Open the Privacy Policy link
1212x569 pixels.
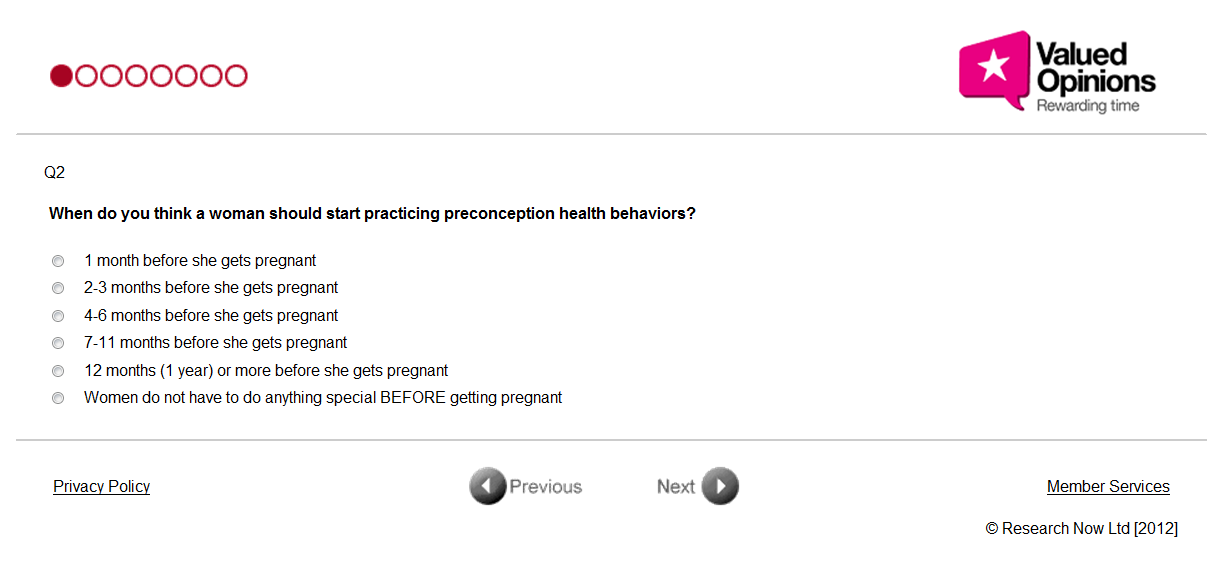101,487
